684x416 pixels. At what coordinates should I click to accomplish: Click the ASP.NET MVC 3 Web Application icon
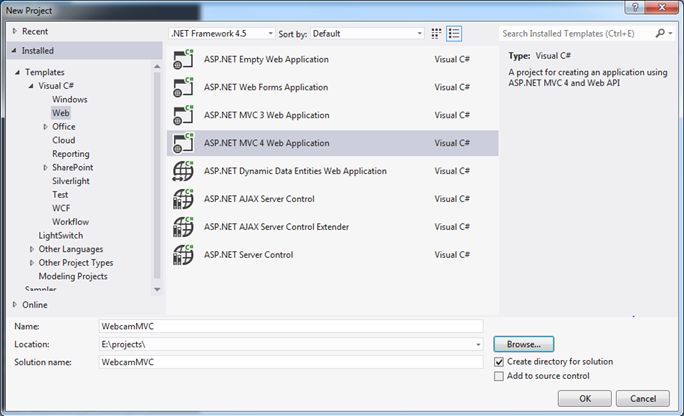point(183,115)
